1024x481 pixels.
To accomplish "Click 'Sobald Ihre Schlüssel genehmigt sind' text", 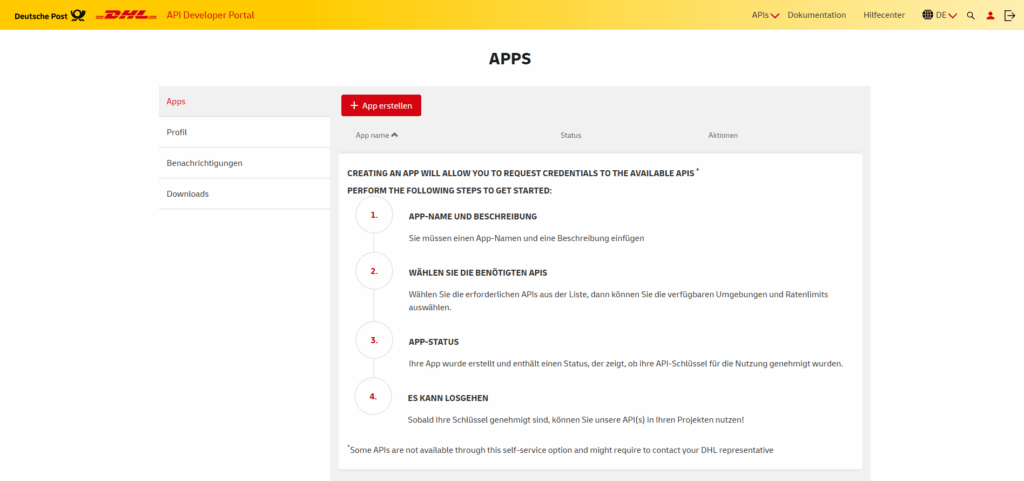I will click(x=576, y=420).
